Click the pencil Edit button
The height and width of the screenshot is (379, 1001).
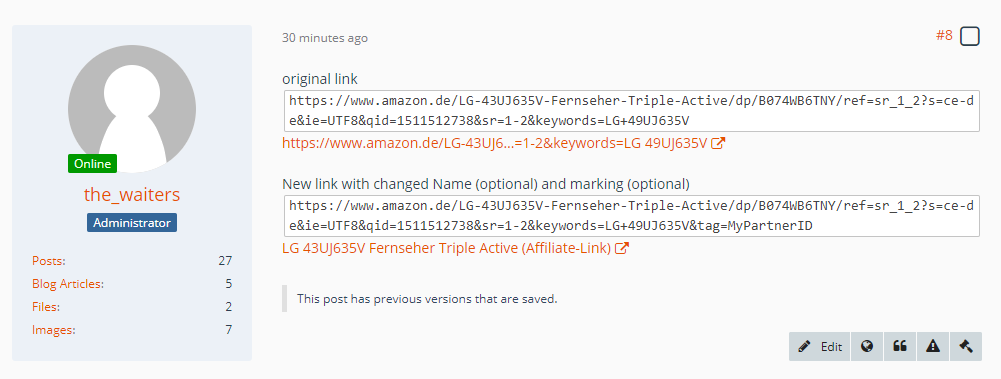point(820,346)
